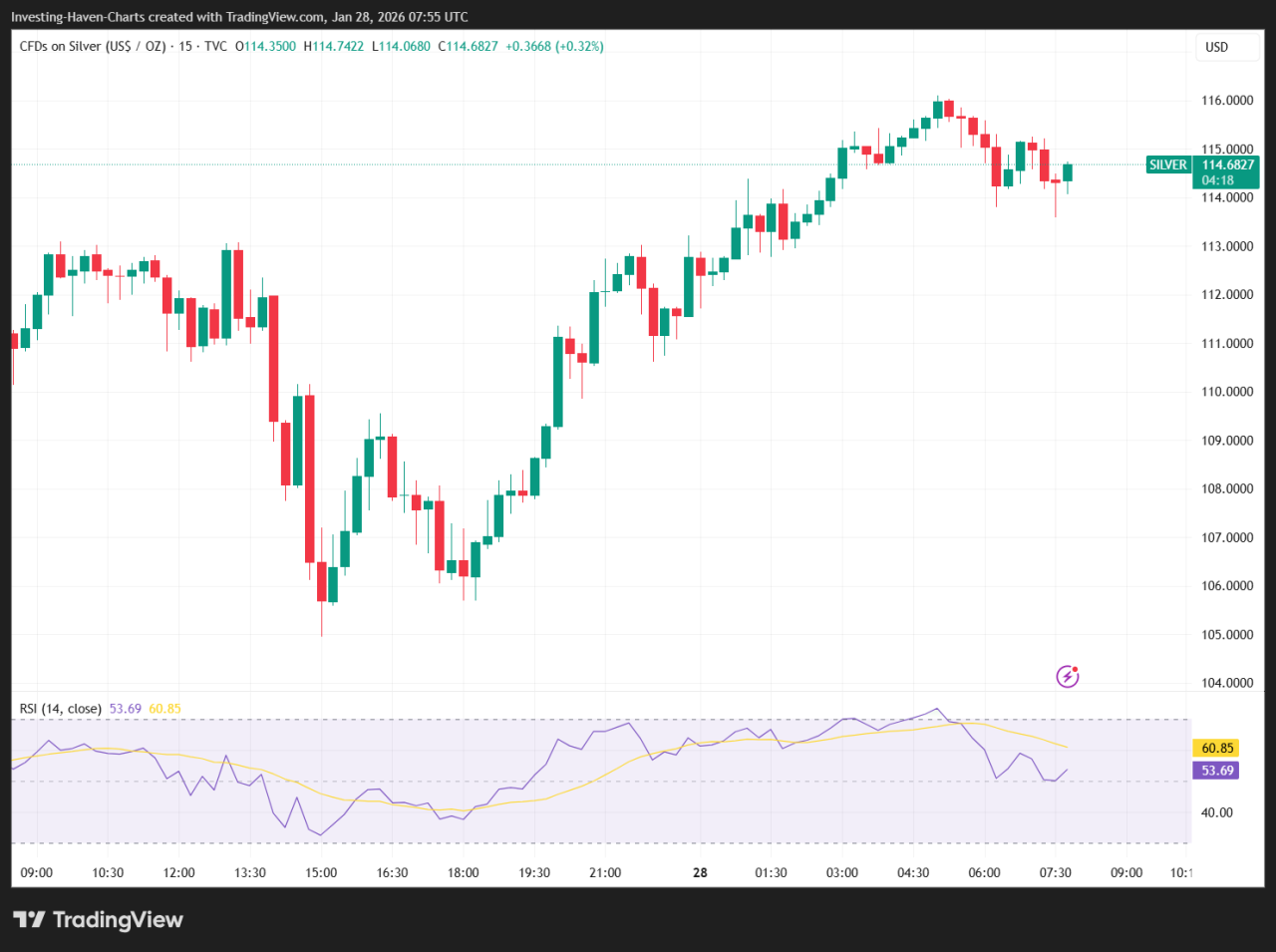Click the TradingView logo watermark
1276x952 pixels.
(97, 919)
